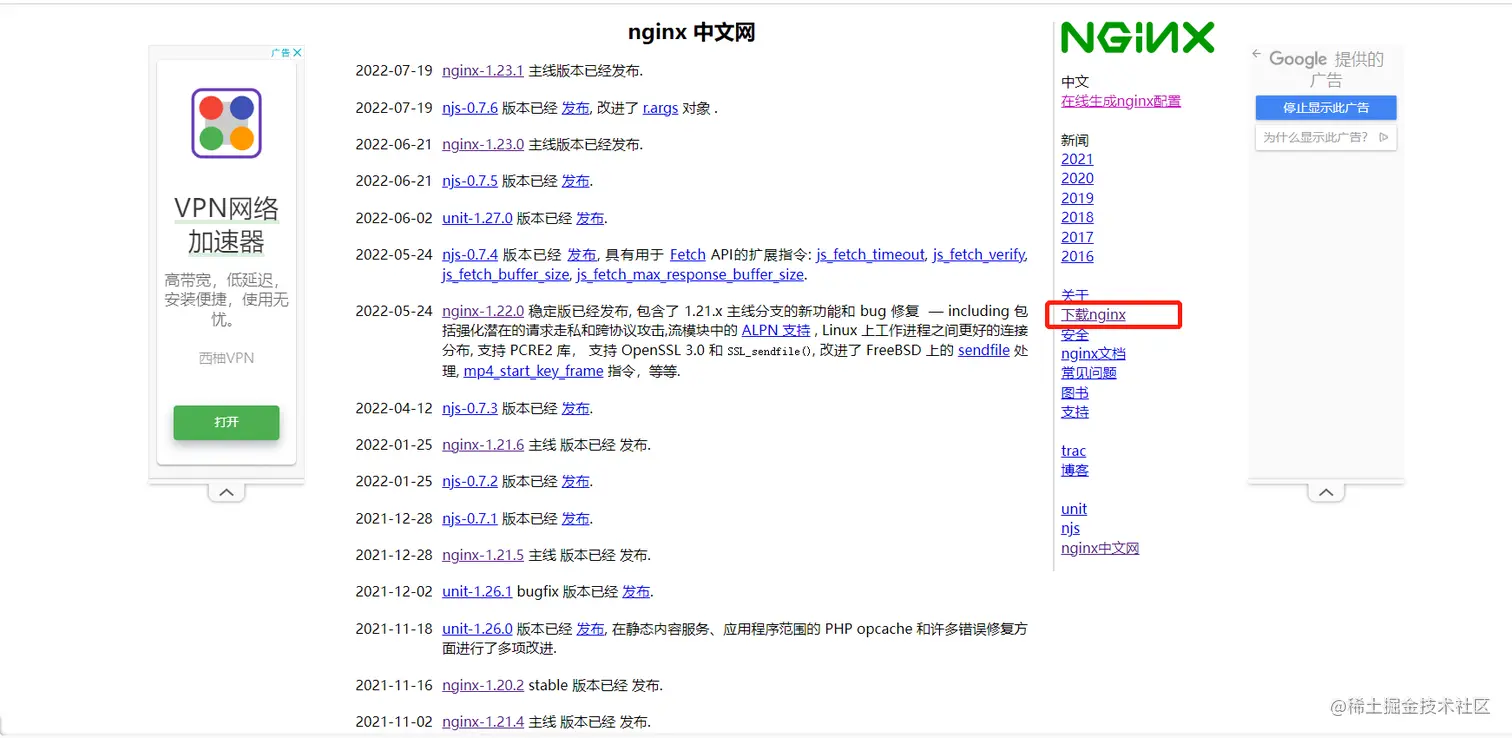Open unit-1.27.0 link
The height and width of the screenshot is (738, 1512).
pos(477,218)
